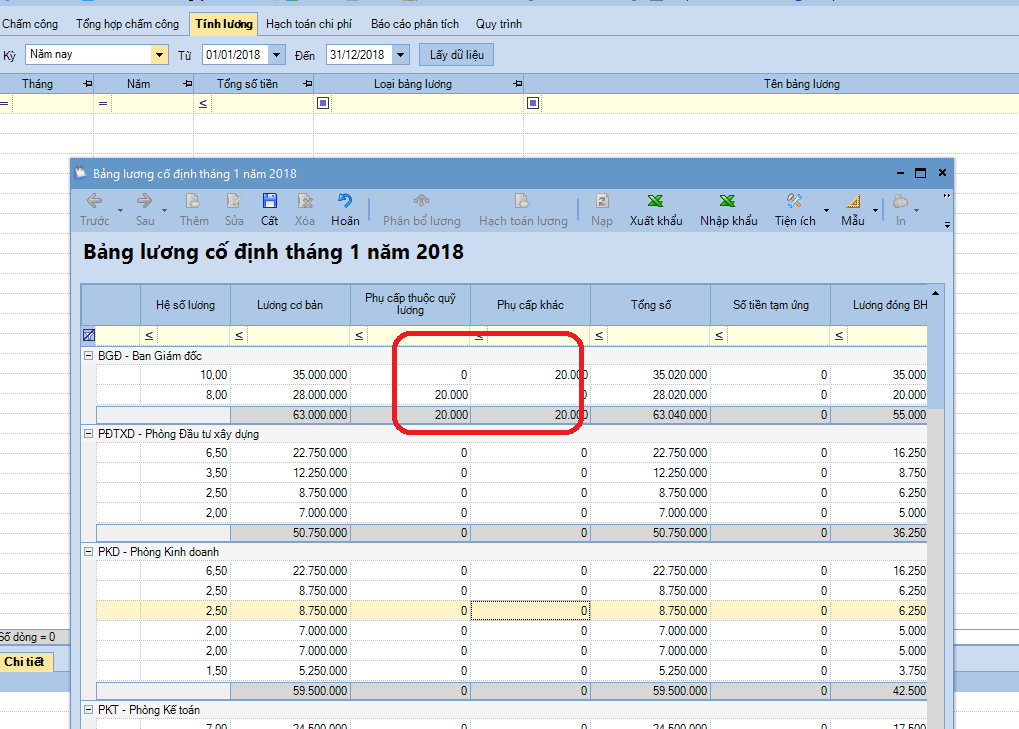Click the toolbar overflow chevron
This screenshot has height=729, width=1019.
pos(947,196)
